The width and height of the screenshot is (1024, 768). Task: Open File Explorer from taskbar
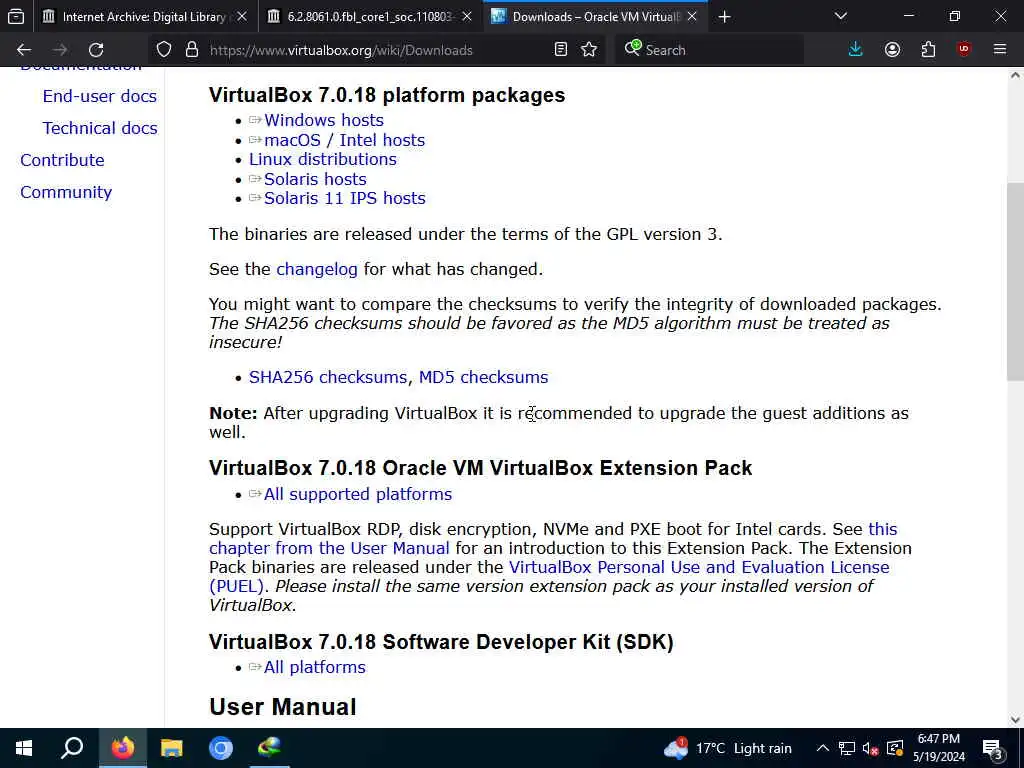point(172,748)
